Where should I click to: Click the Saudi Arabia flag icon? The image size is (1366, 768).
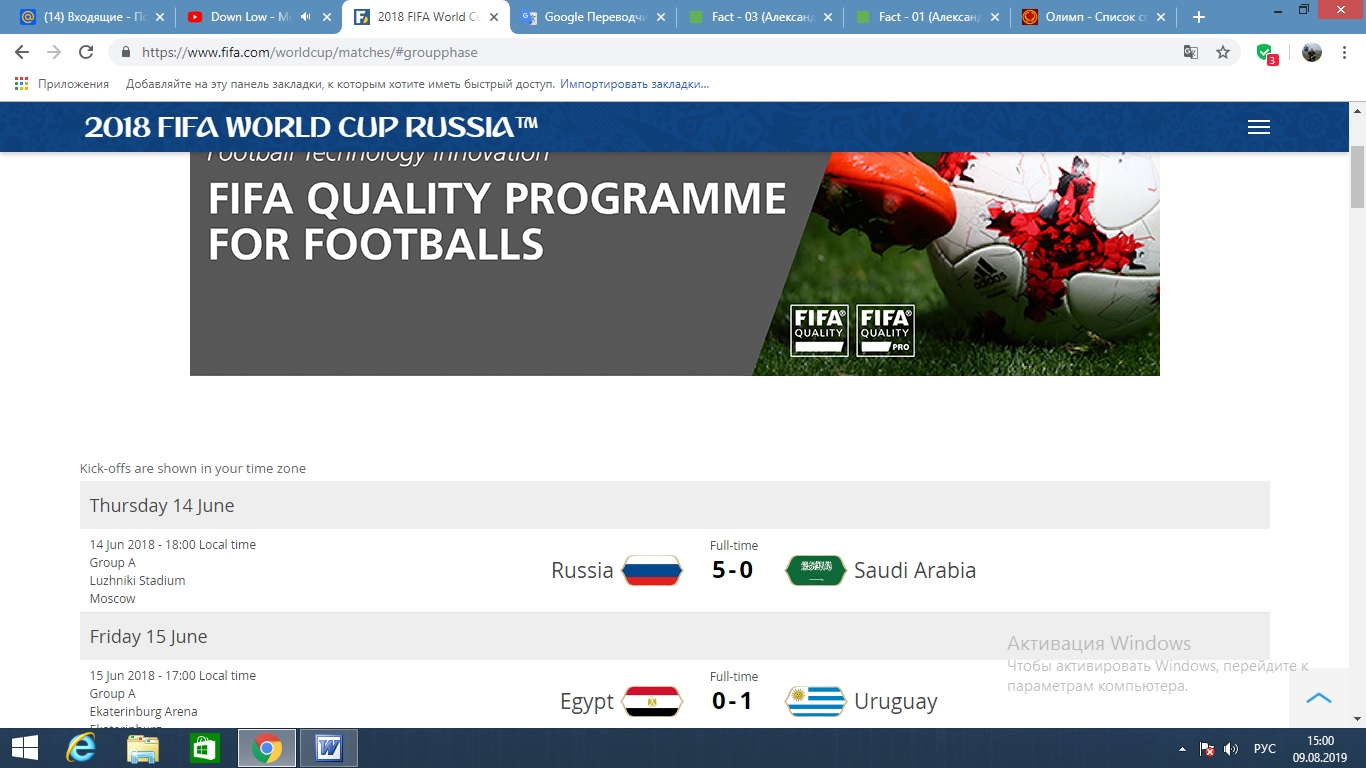[816, 571]
